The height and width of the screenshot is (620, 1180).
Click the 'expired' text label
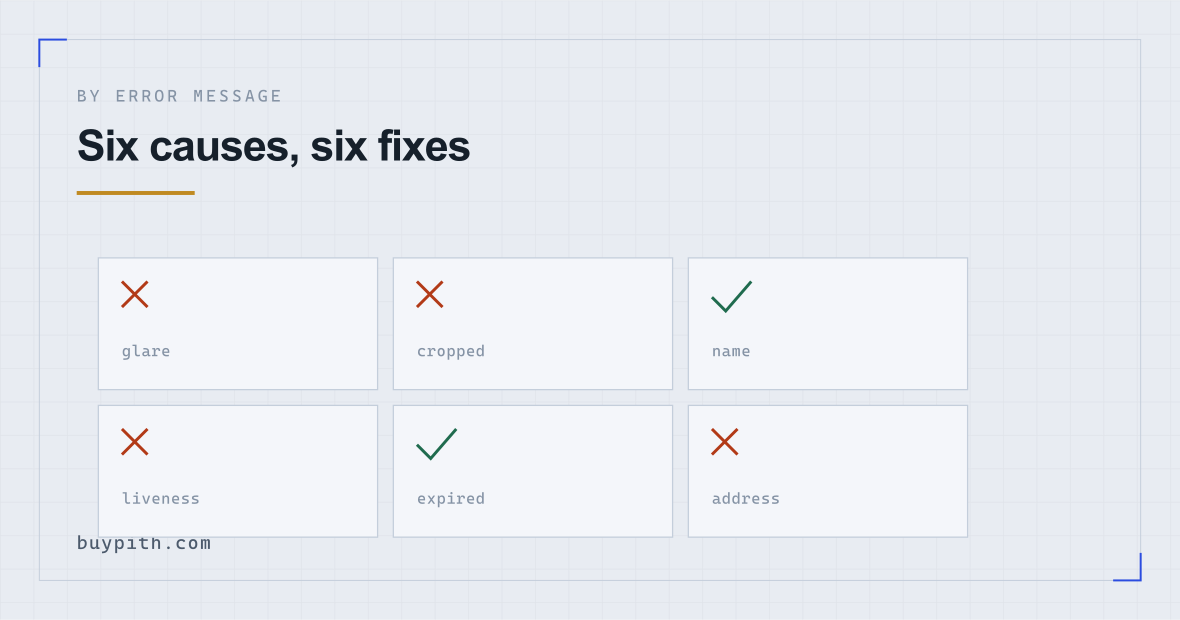(451, 499)
